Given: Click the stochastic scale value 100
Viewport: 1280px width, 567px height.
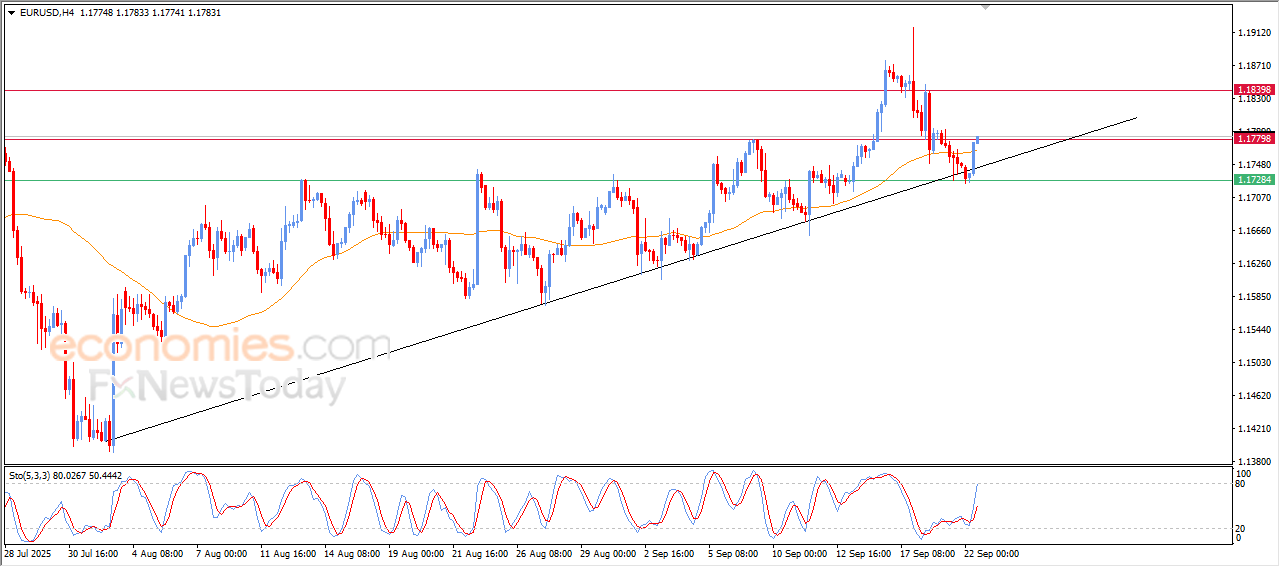Looking at the screenshot, I should pos(1244,473).
